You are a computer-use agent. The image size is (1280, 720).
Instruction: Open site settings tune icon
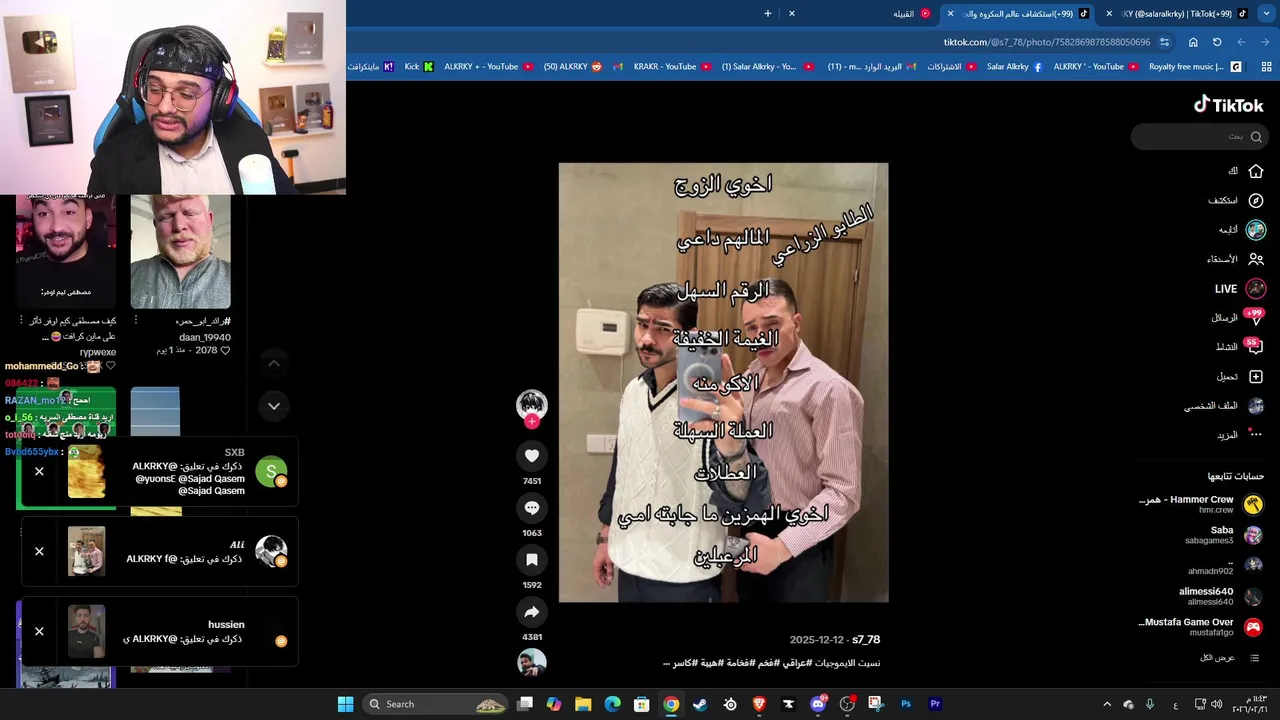click(1164, 42)
